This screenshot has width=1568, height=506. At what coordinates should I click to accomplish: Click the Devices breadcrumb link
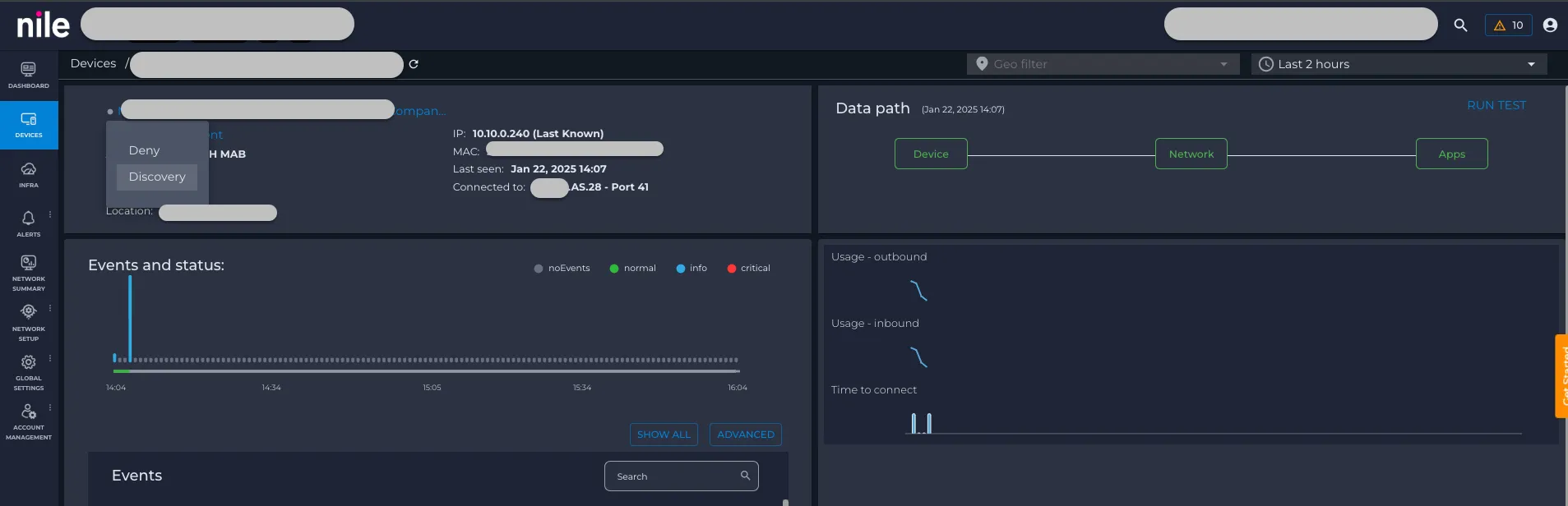coord(94,63)
